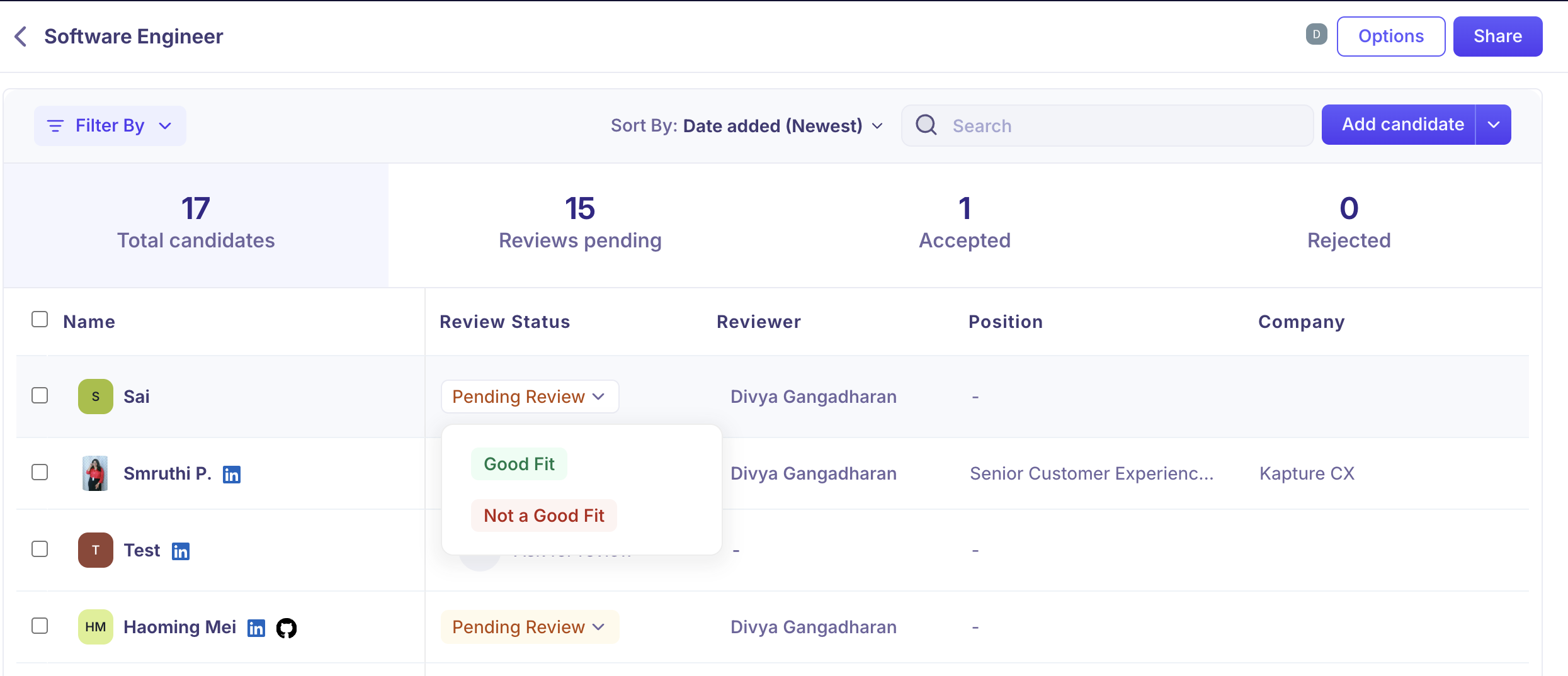Open candidate Haoming Mei name link

[x=180, y=627]
